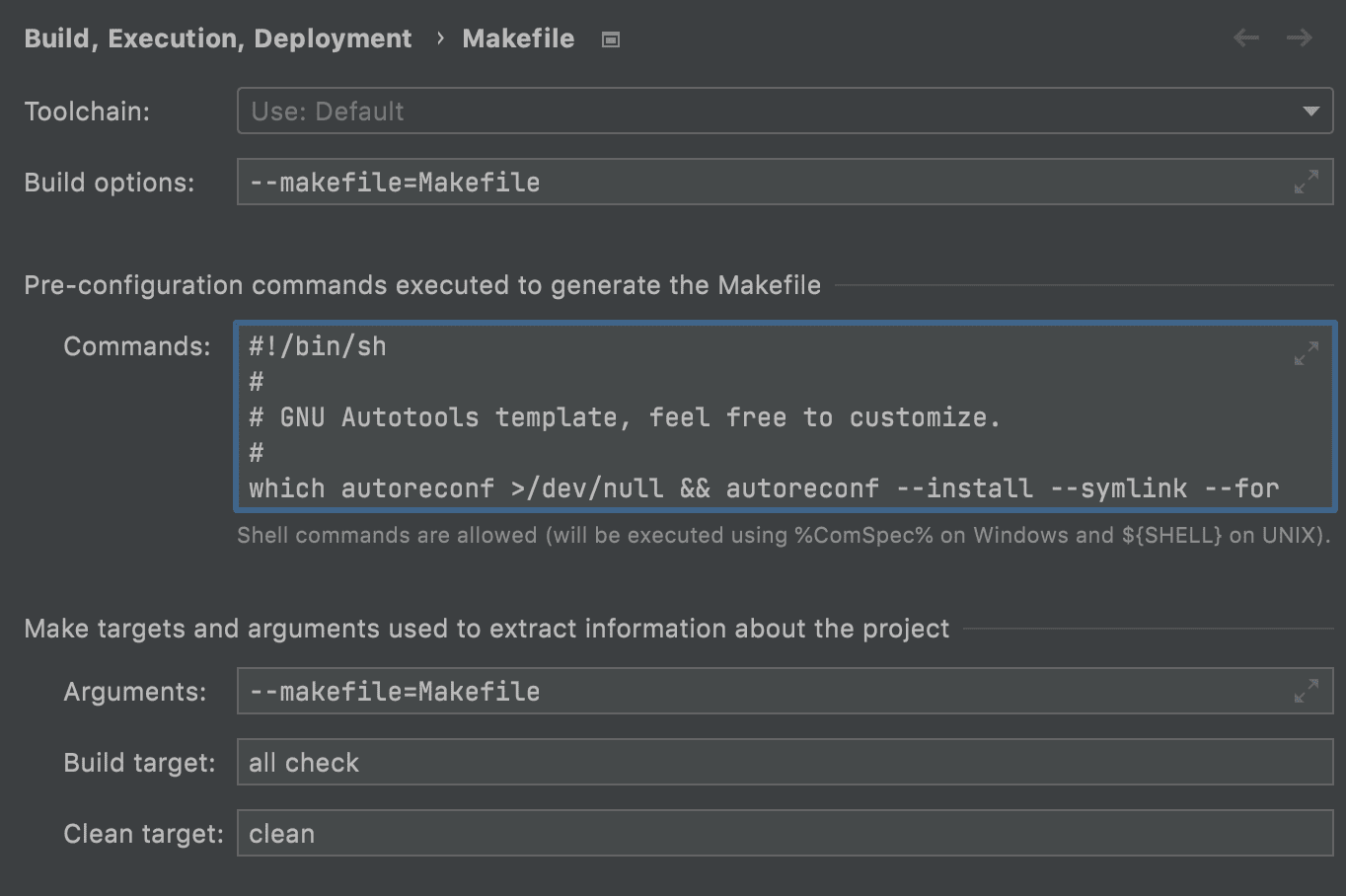Click the GNU Autotools template comment line
1346x896 pixels.
[x=625, y=417]
